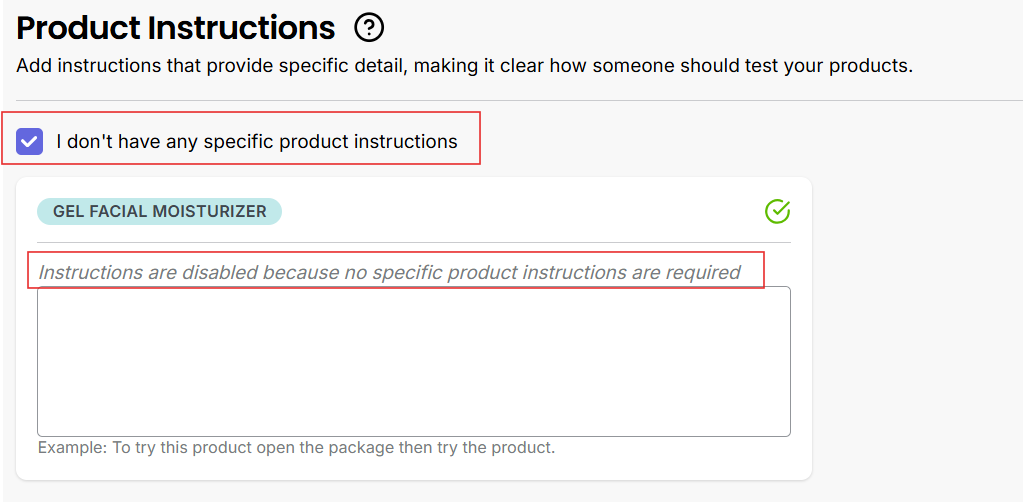Image resolution: width=1023 pixels, height=502 pixels.
Task: Click the "I don't have any specific product instructions" label
Action: coord(256,141)
